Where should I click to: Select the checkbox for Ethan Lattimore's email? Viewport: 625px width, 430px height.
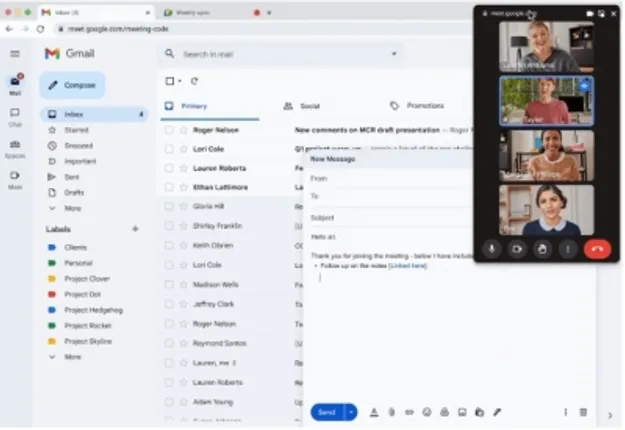169,186
